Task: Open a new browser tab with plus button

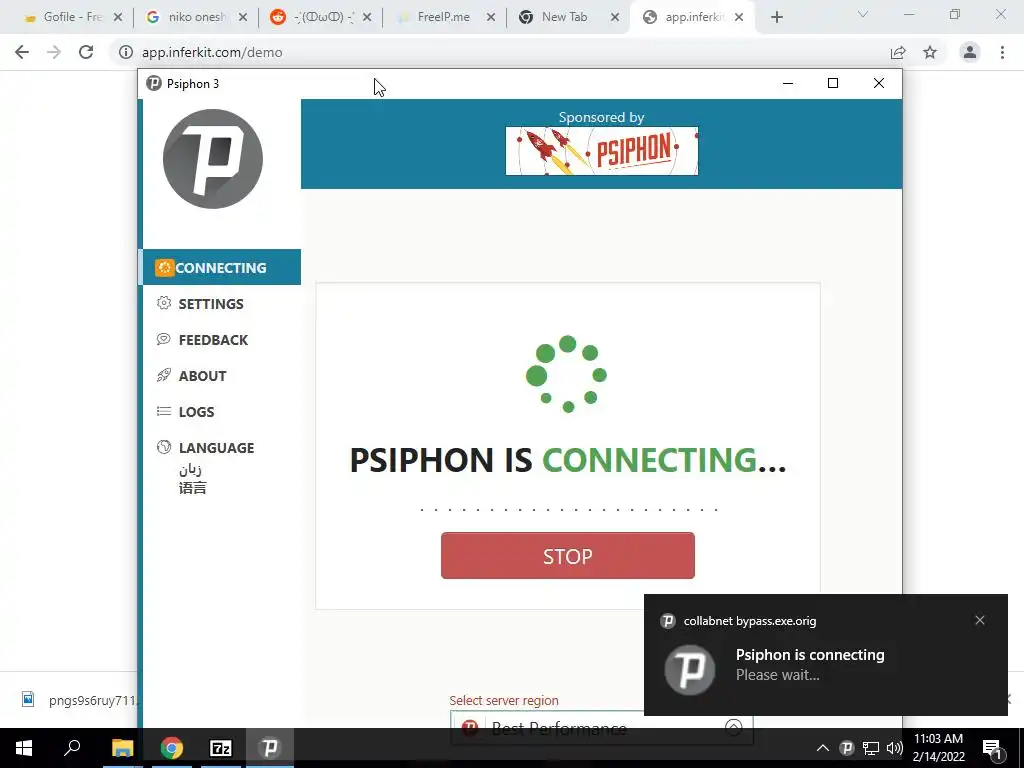Action: click(776, 18)
